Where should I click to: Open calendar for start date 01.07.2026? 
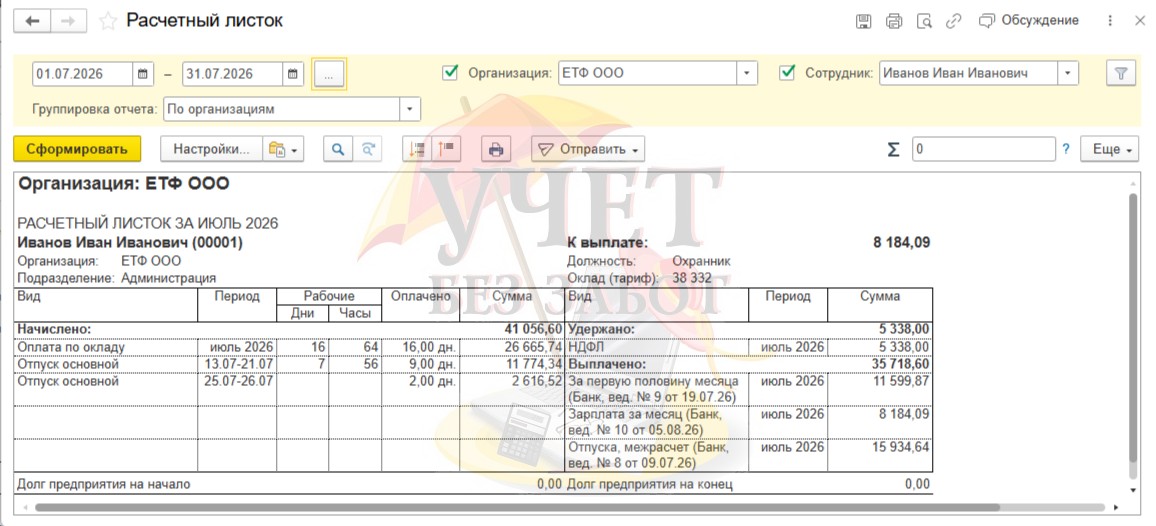tap(142, 74)
